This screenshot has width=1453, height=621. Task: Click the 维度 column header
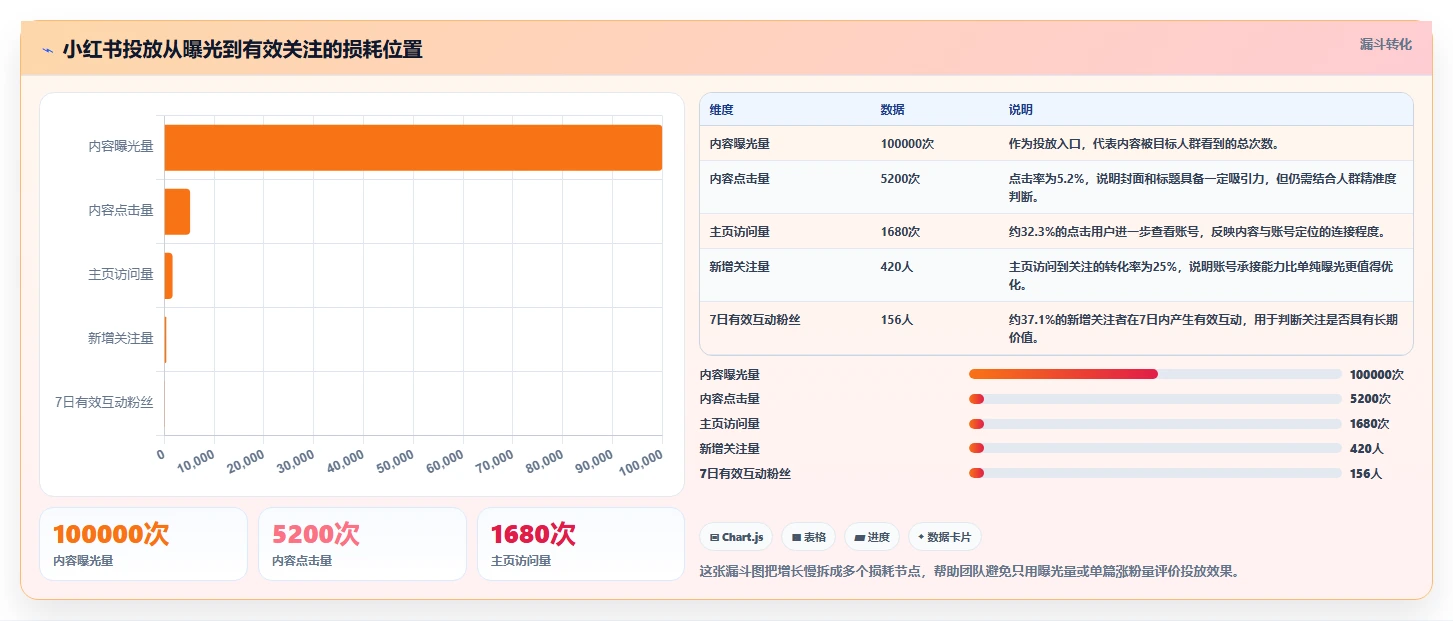tap(721, 110)
